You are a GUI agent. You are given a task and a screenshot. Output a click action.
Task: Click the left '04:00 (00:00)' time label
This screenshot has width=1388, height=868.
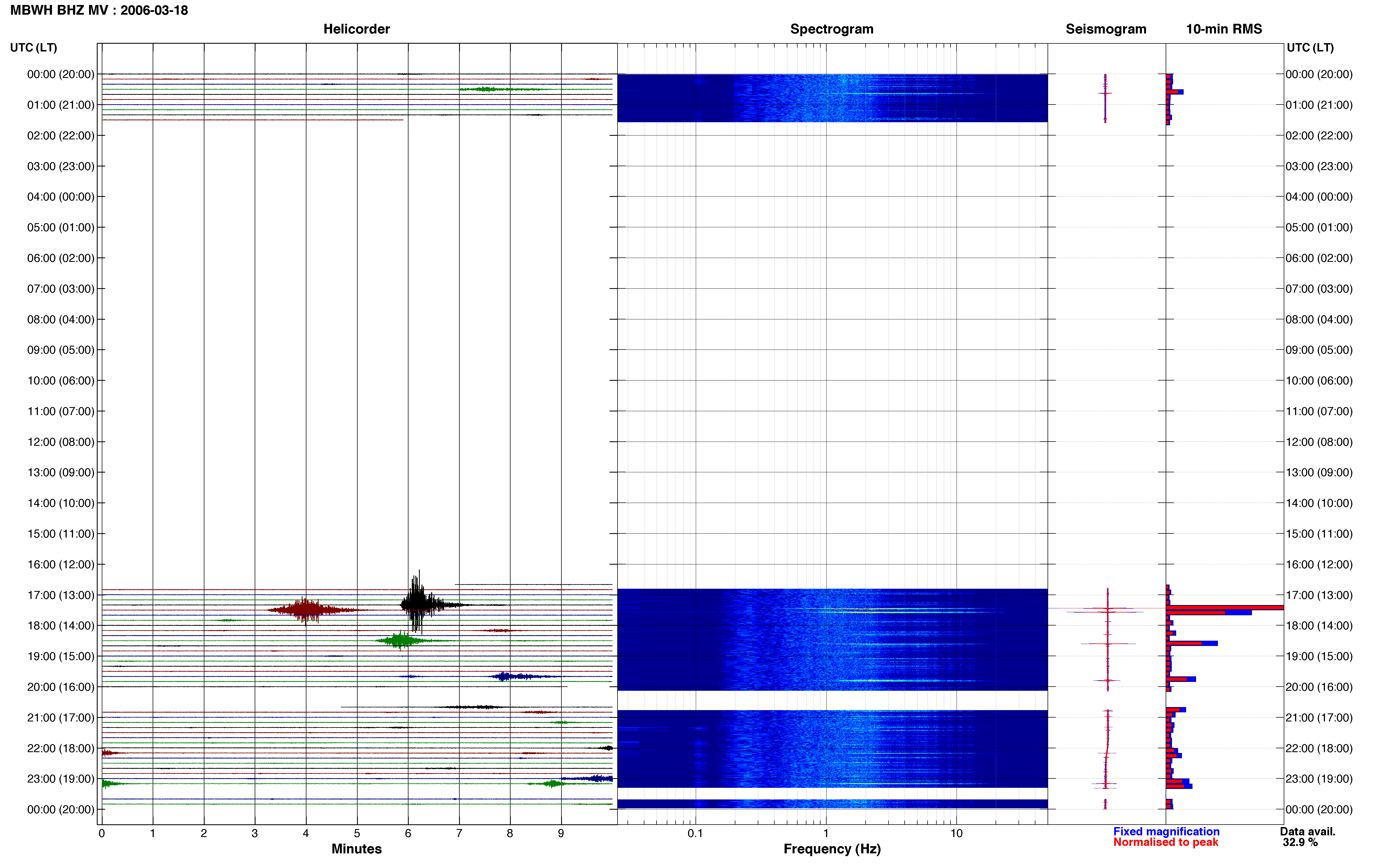(x=61, y=197)
